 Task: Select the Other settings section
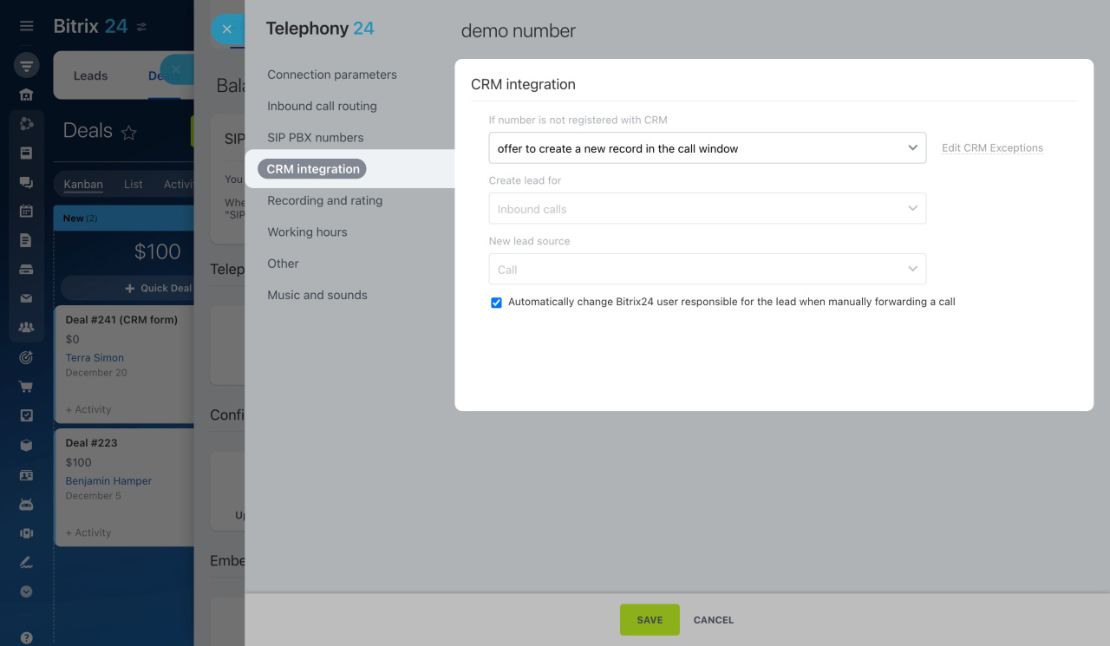[283, 263]
